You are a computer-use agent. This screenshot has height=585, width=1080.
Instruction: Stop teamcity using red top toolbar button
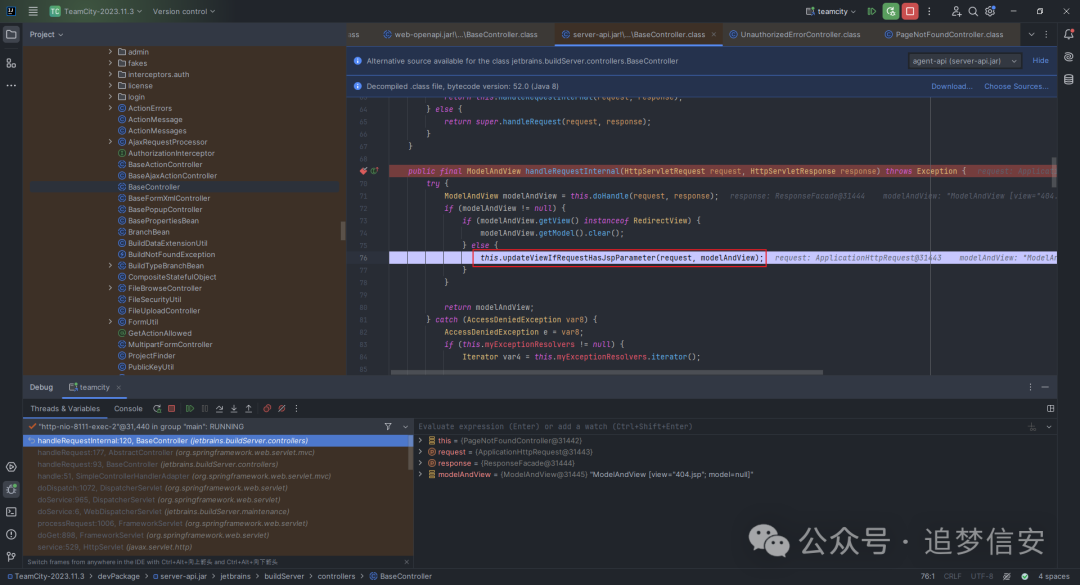[x=910, y=11]
